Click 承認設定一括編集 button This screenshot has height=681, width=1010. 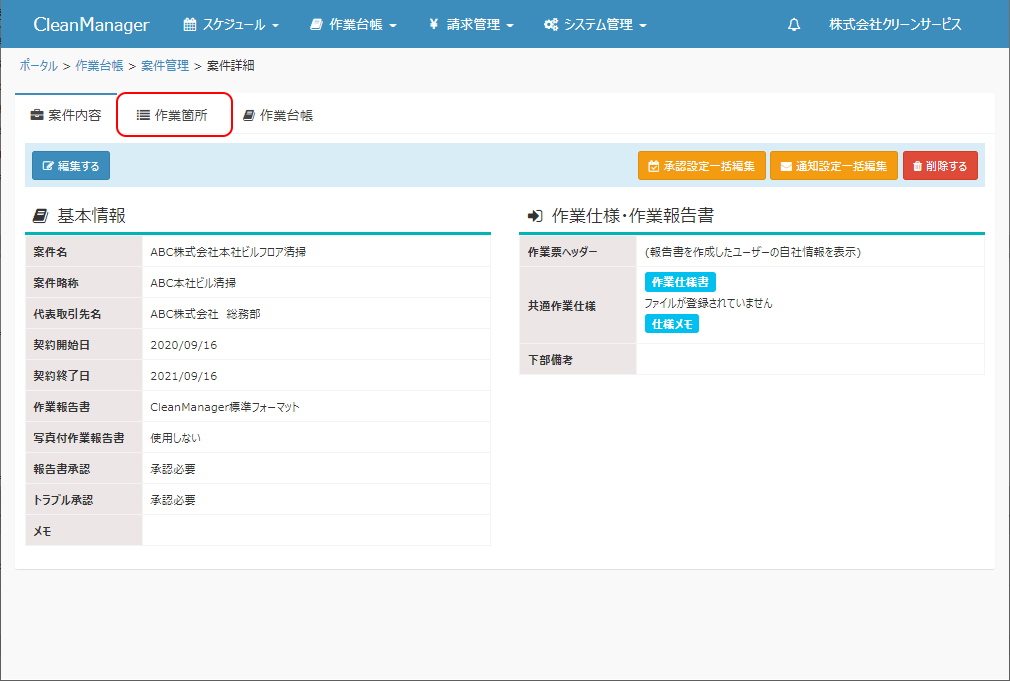point(701,166)
